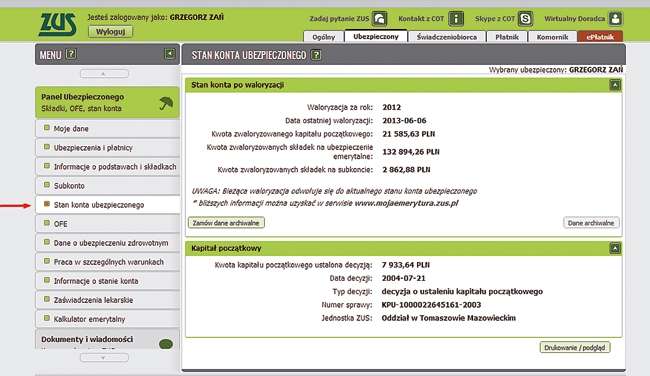Image resolution: width=650 pixels, height=376 pixels.
Task: Click the menu scroll-up button
Action: pyautogui.click(x=104, y=74)
